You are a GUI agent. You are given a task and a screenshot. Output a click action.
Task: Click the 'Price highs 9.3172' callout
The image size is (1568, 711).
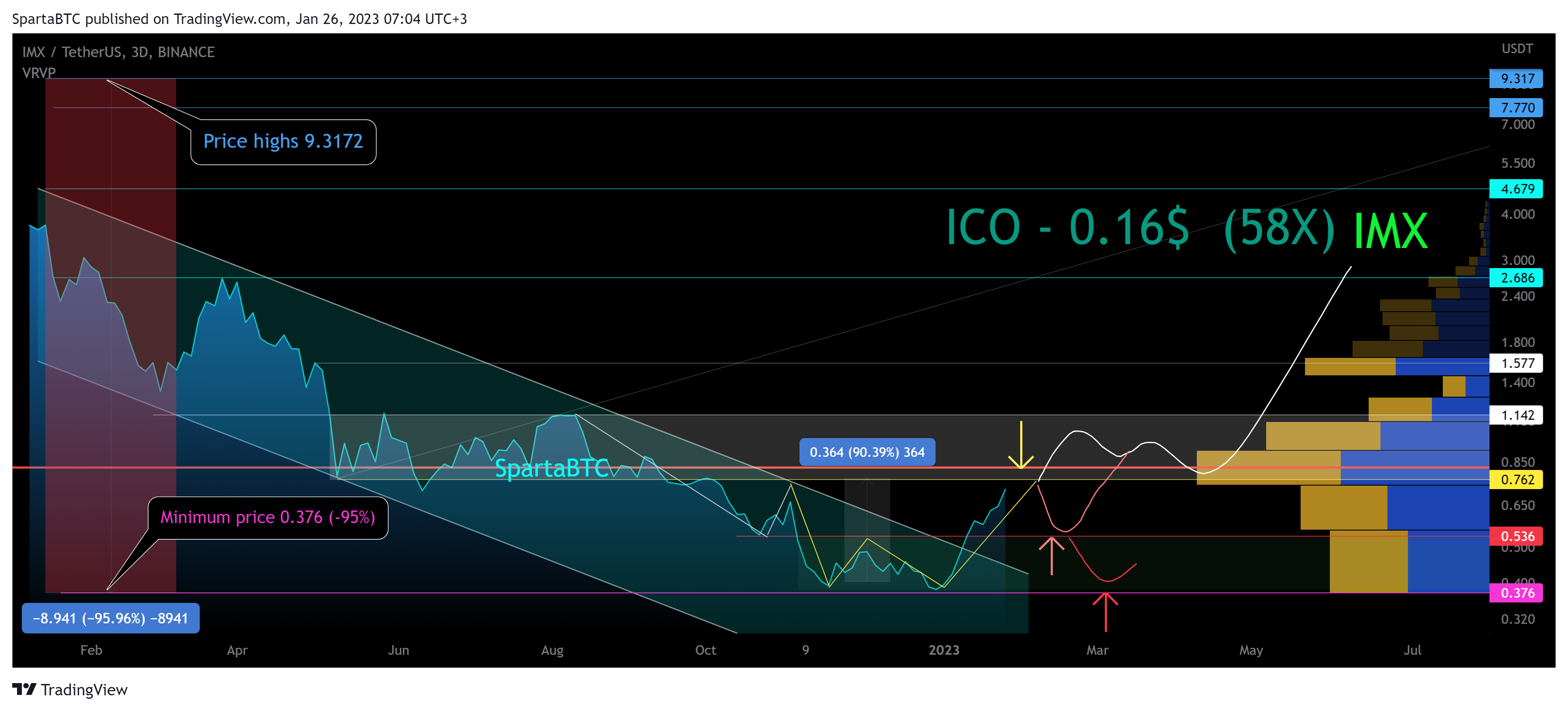pos(283,142)
